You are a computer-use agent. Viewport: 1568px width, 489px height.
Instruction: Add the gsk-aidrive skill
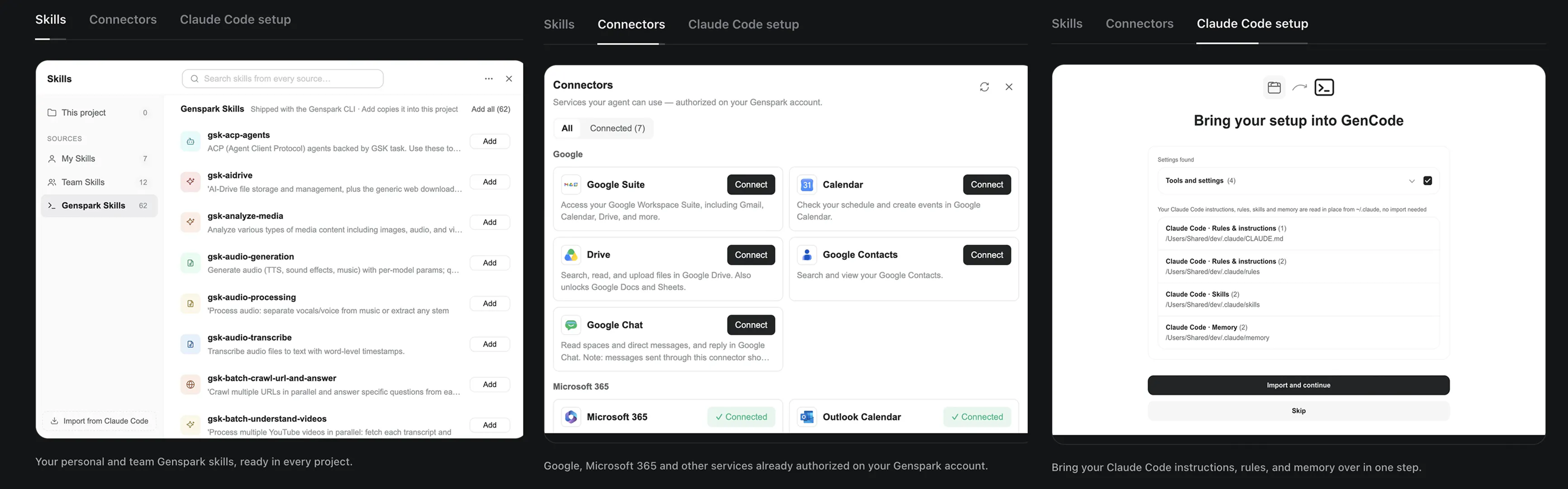pos(489,182)
